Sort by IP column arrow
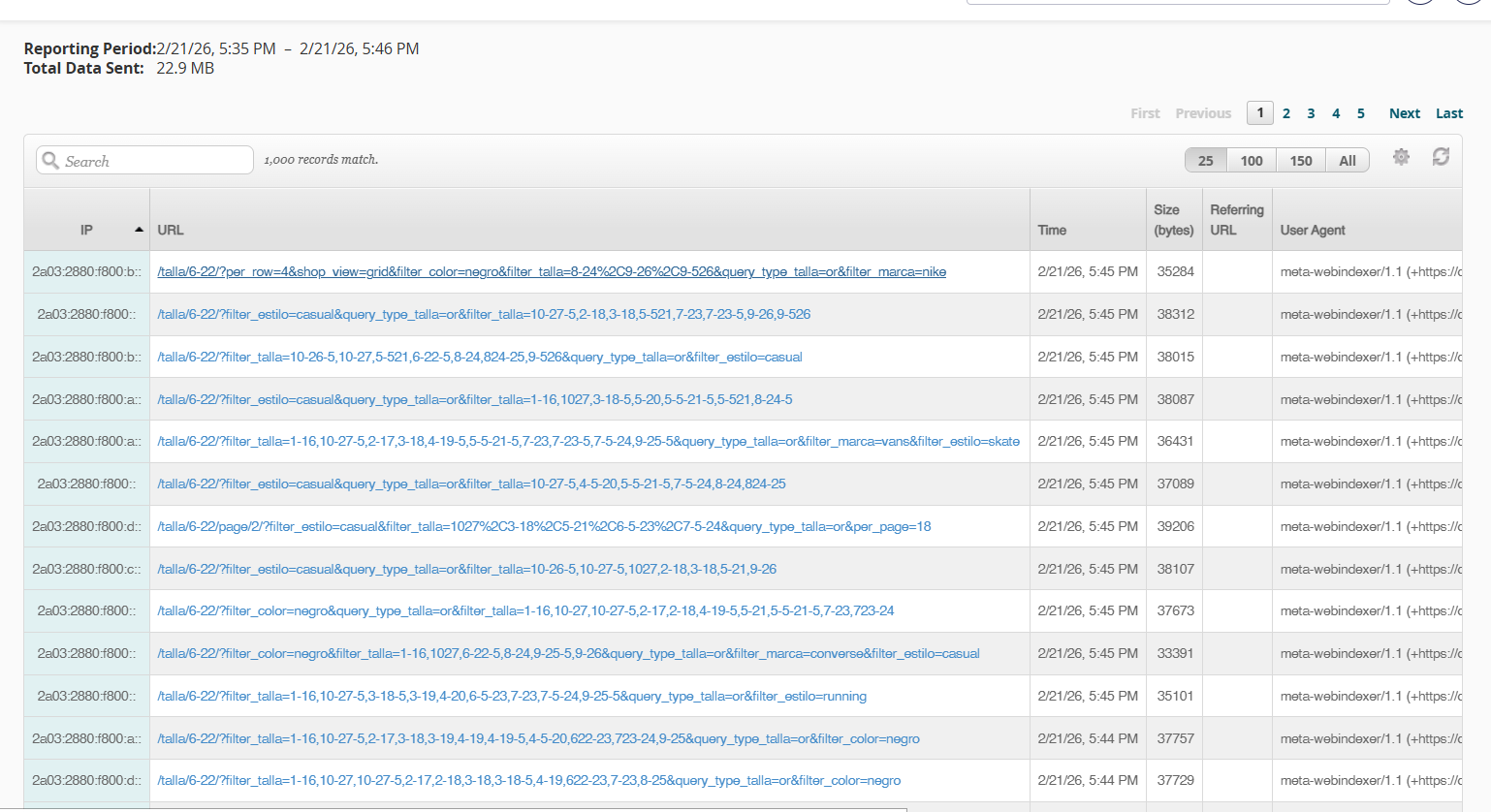Viewport: 1491px width, 812px height. pos(139,230)
